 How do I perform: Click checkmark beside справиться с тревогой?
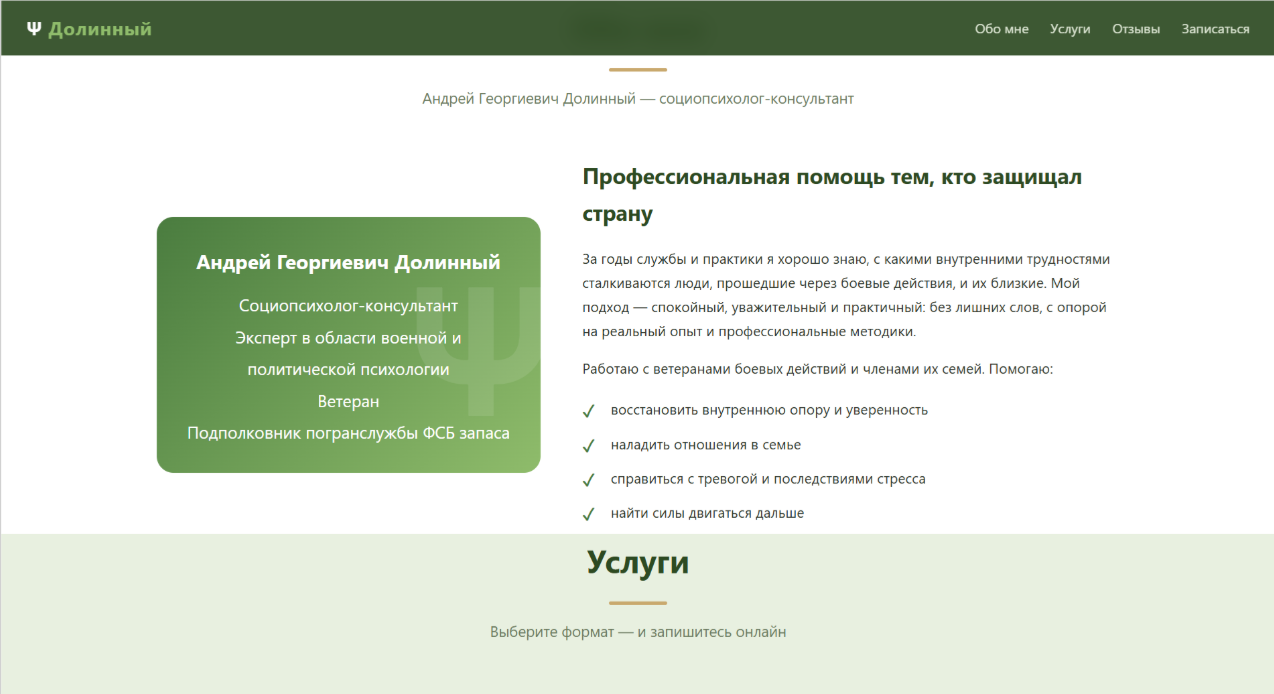click(589, 480)
